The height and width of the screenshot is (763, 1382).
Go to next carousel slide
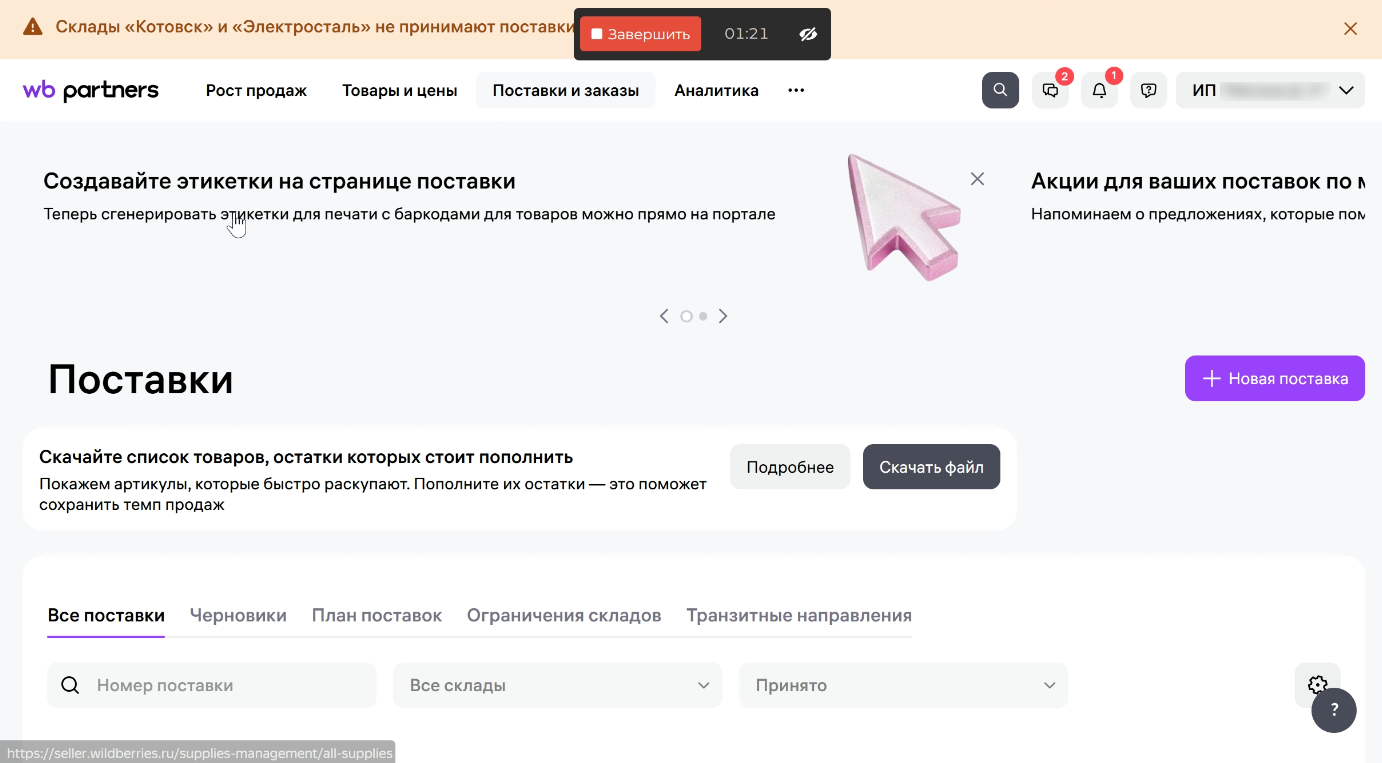tap(723, 316)
